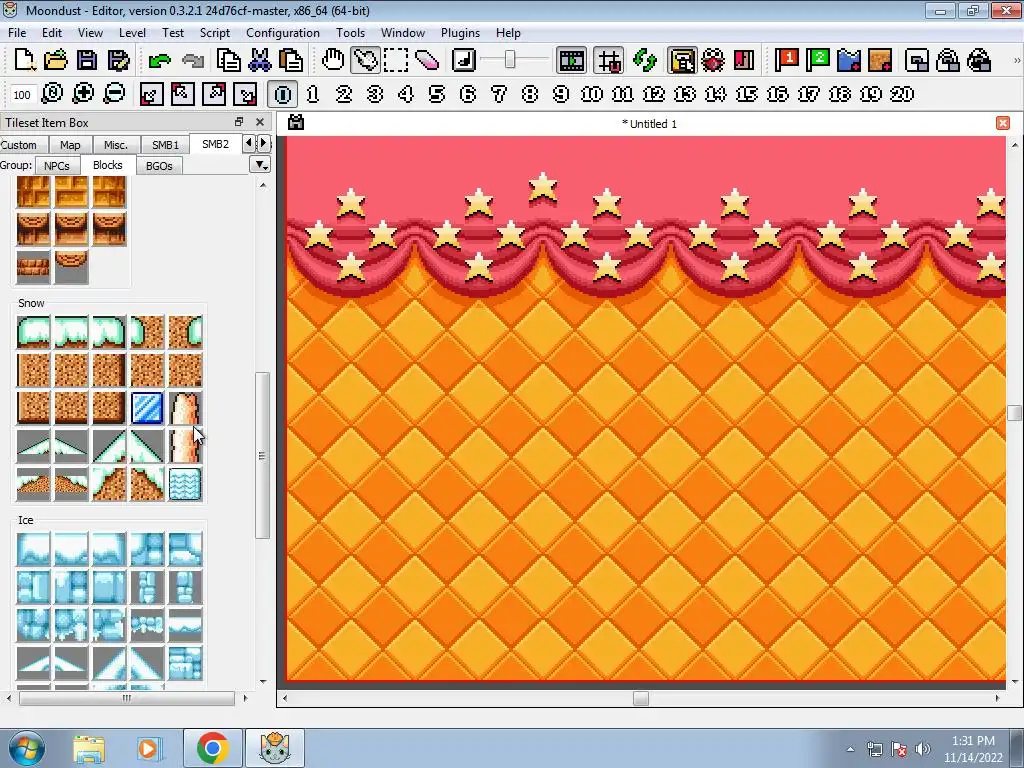Save the current level
The width and height of the screenshot is (1024, 768).
(x=87, y=60)
